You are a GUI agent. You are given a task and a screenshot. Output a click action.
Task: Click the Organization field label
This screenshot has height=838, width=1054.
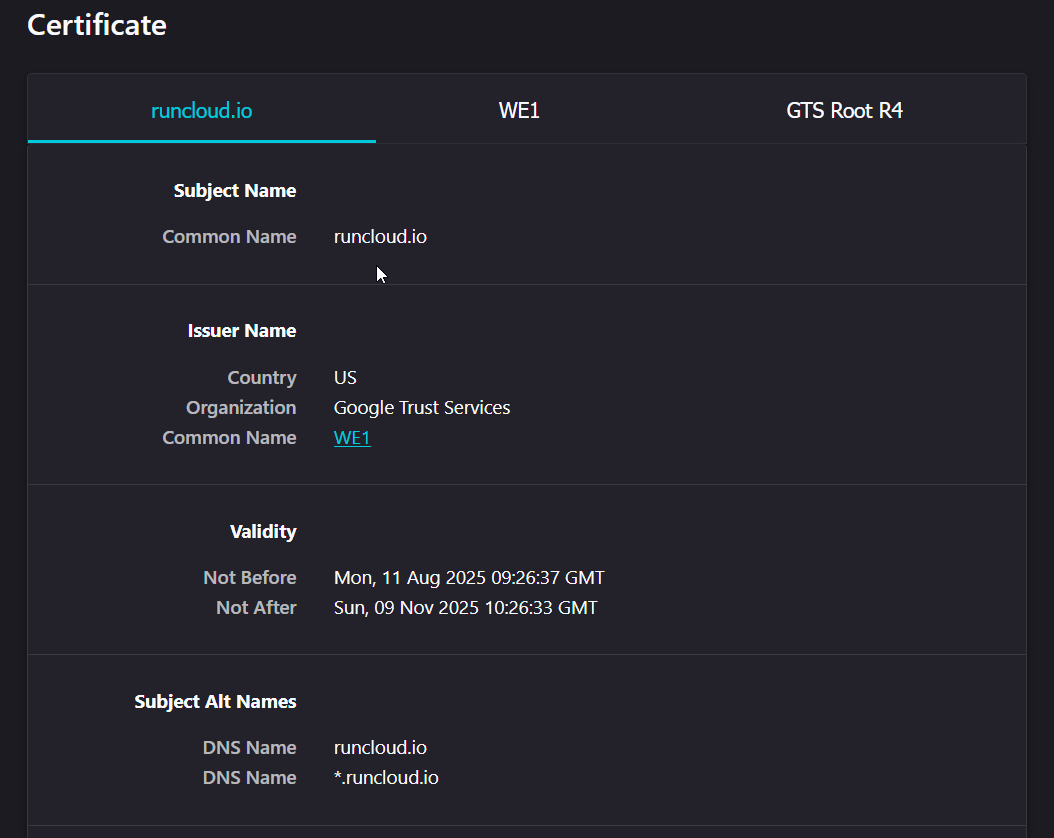(241, 408)
